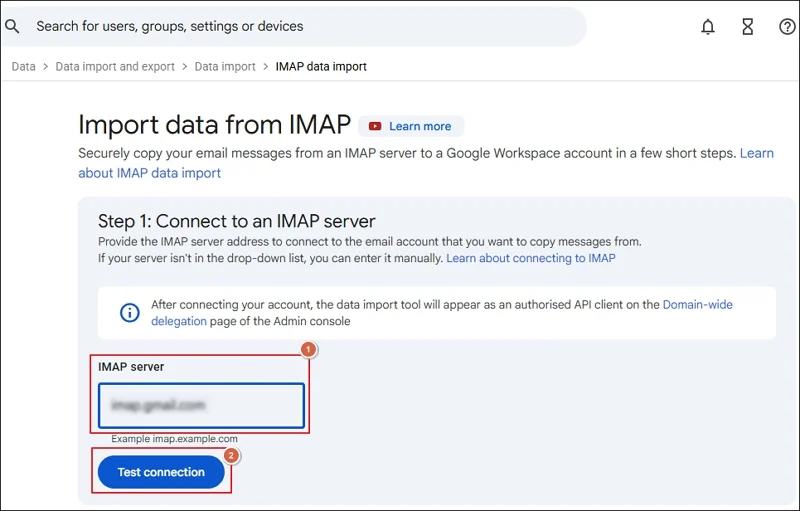Go to Data breadcrumb
800x511 pixels.
[23, 67]
